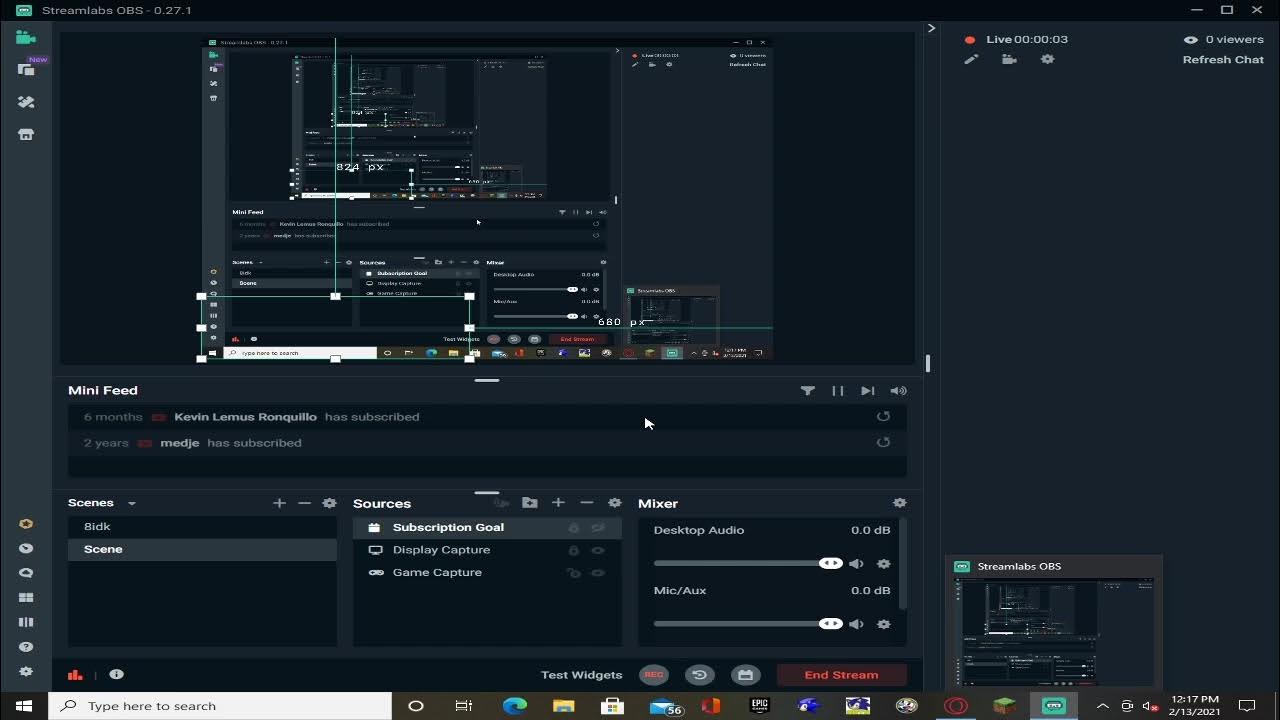
Task: Open the Layout Editor grid icon
Action: click(x=26, y=597)
